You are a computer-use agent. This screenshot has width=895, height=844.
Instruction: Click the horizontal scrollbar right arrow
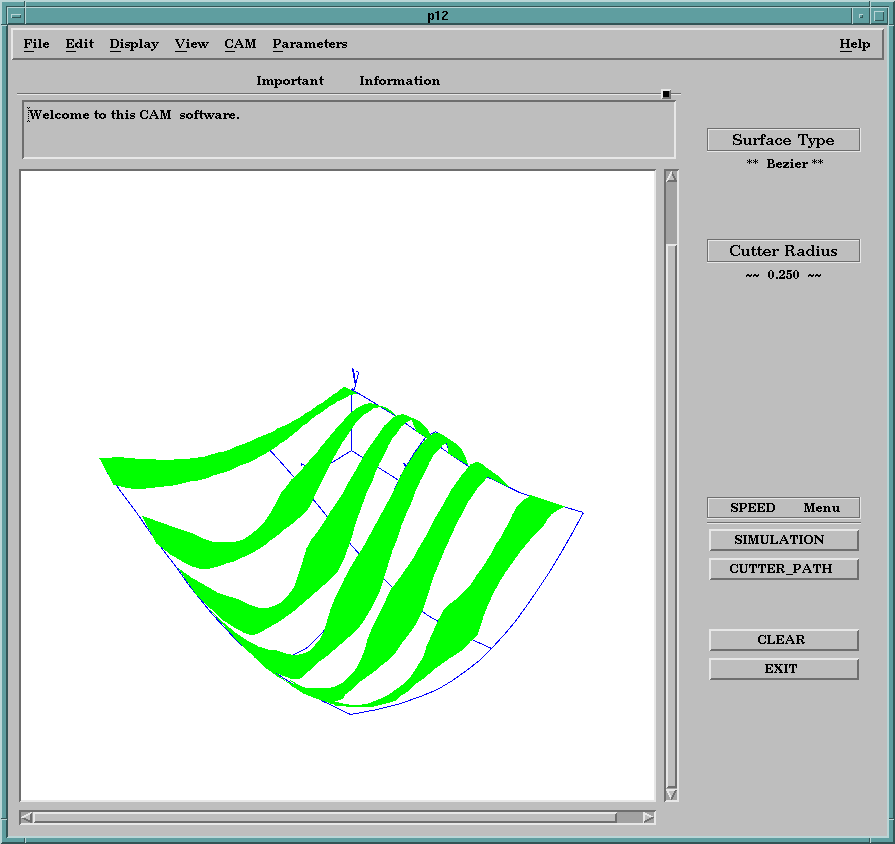648,817
